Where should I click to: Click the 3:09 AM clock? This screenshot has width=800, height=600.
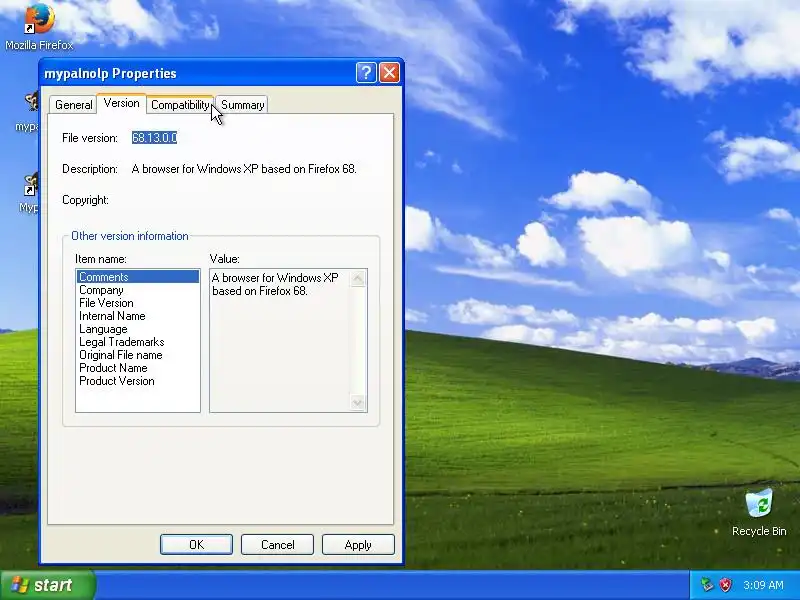pos(763,585)
